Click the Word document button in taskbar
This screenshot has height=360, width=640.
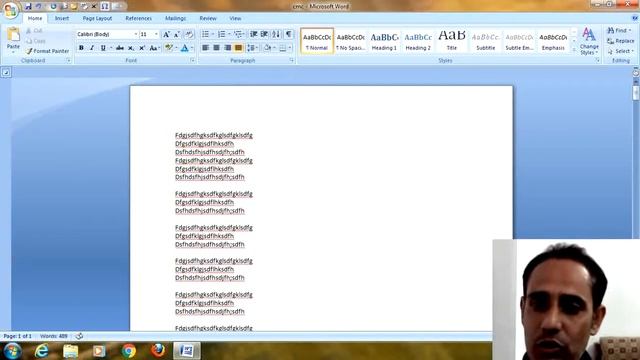187,351
